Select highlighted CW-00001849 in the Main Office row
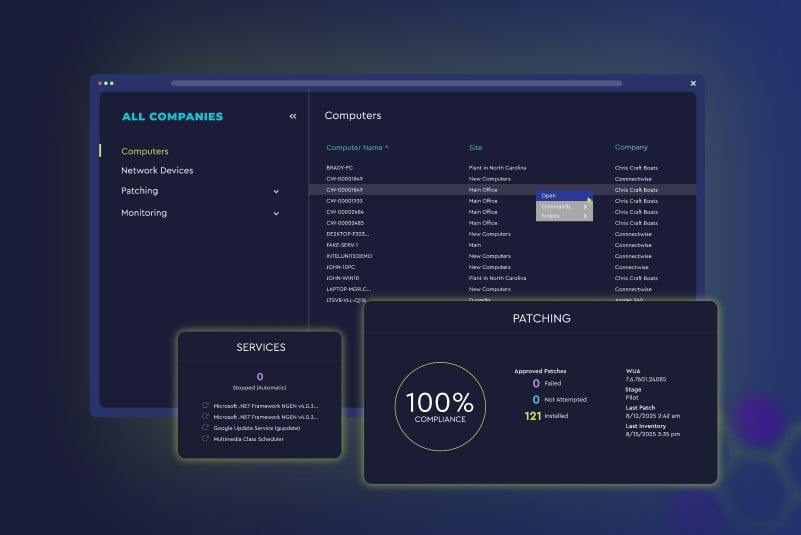The width and height of the screenshot is (801, 535). (344, 190)
